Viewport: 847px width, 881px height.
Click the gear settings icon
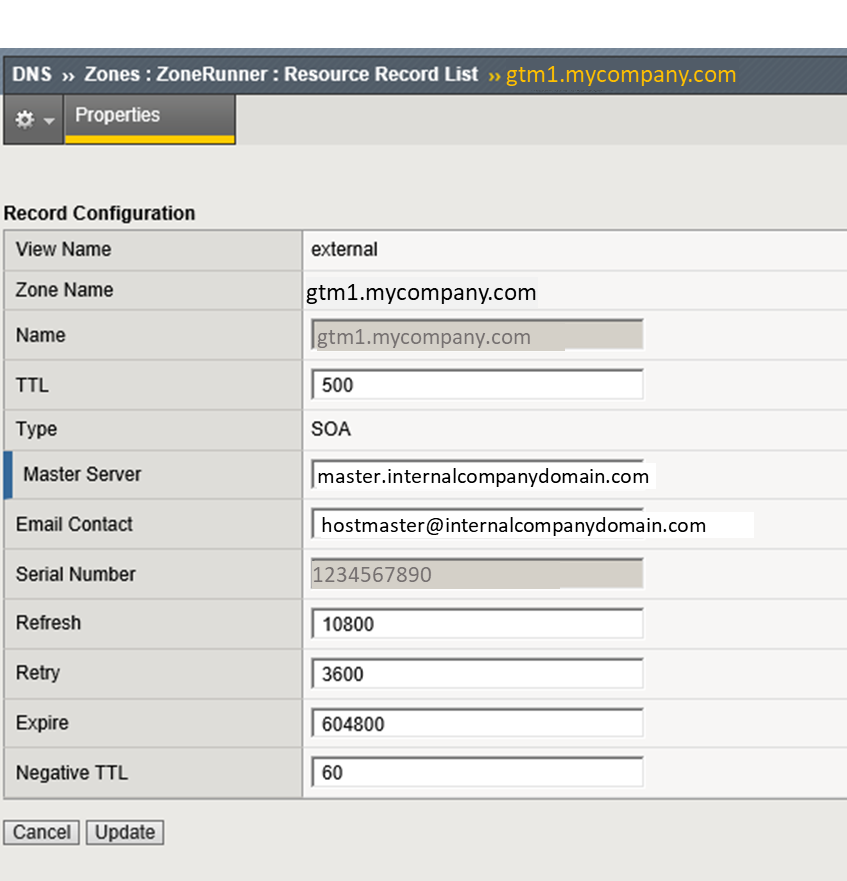25,120
